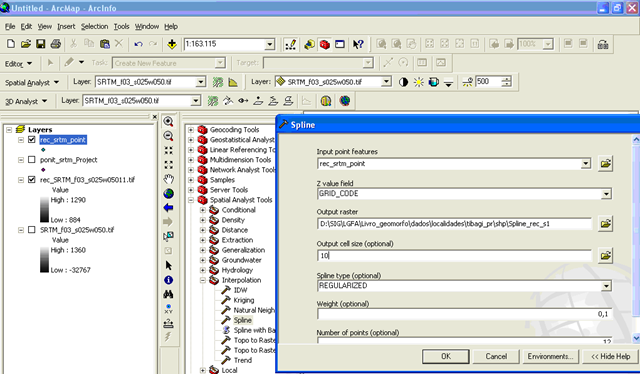Select the Select Elements arrow tool
The image size is (640, 374).
point(168,265)
